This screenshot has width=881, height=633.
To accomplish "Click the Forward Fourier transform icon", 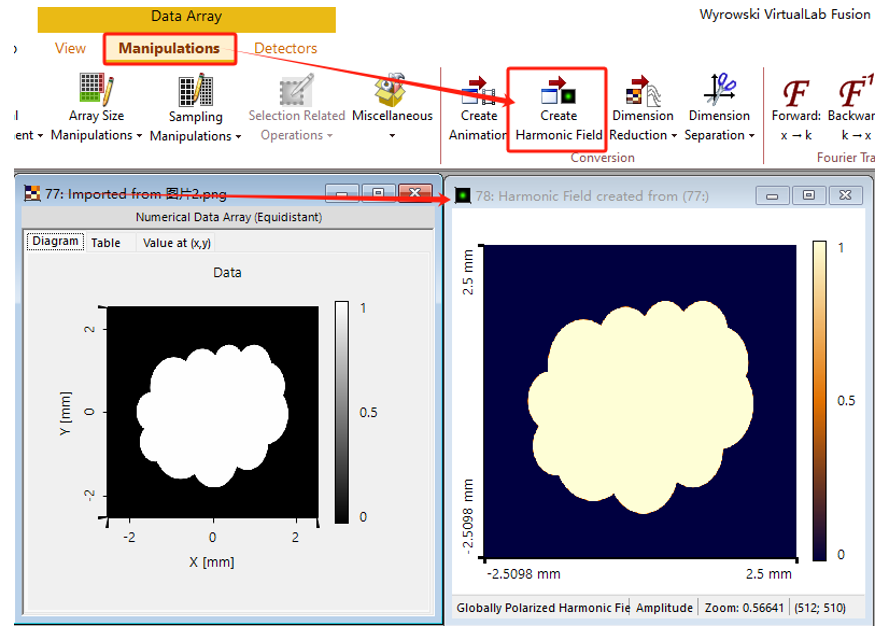I will pyautogui.click(x=795, y=92).
